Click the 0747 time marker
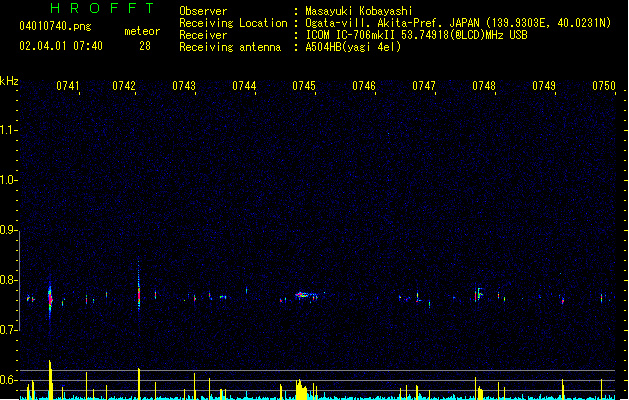The image size is (629, 400). (424, 86)
